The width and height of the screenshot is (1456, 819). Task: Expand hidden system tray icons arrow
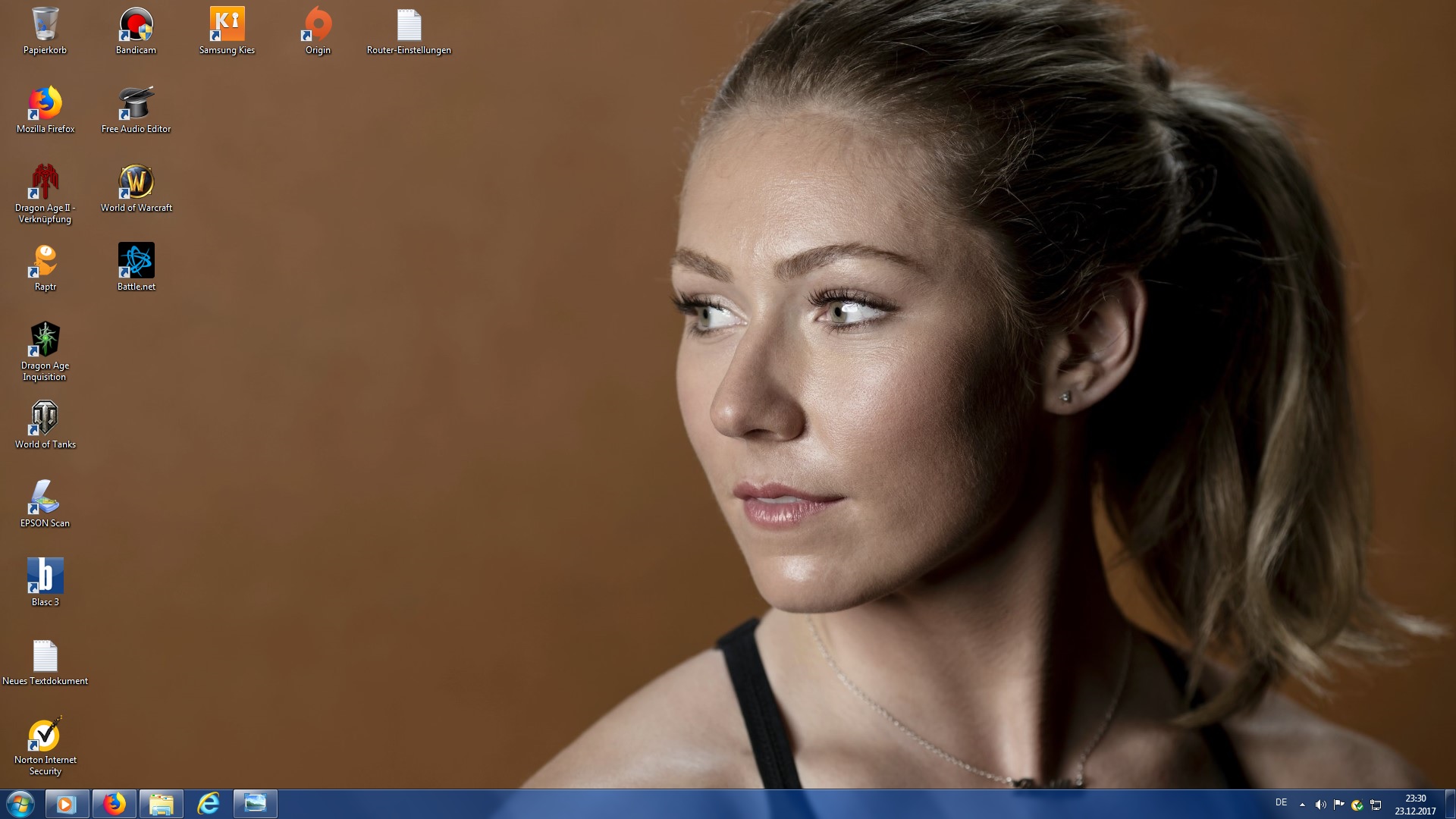tap(1302, 805)
